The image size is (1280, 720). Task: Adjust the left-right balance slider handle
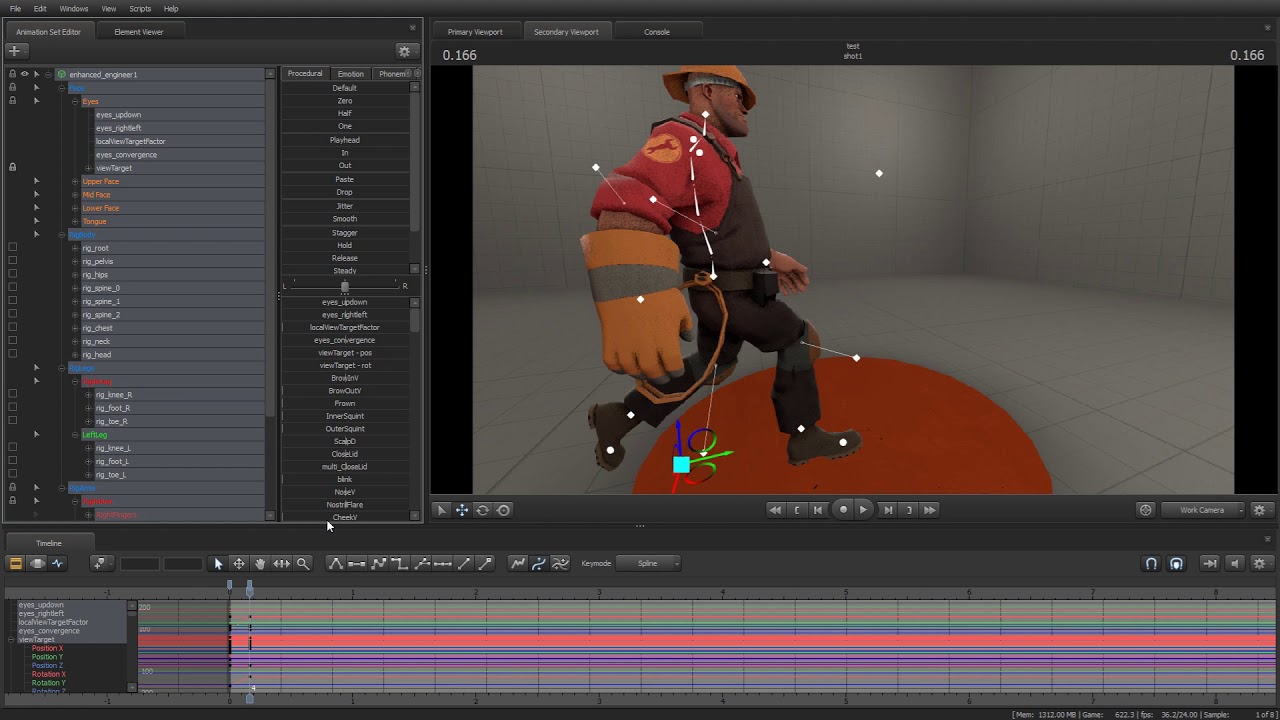(345, 286)
